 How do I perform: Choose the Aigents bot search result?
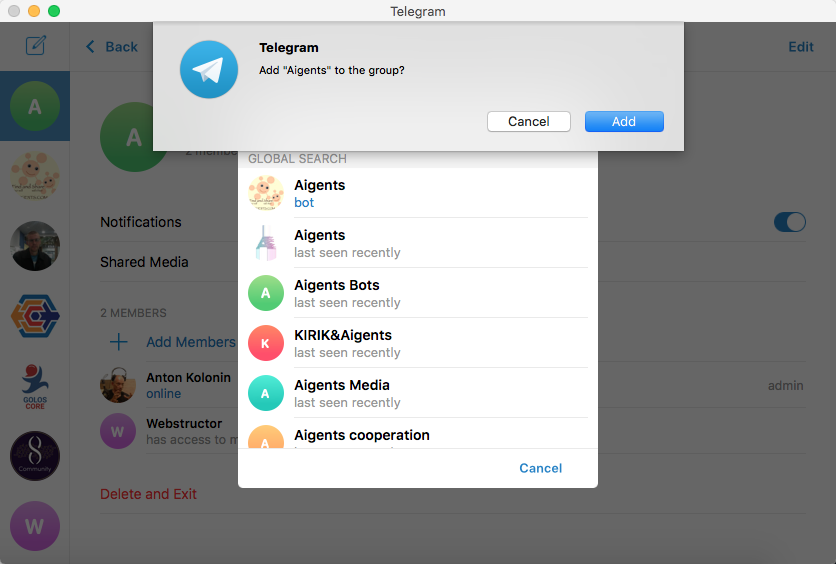[x=417, y=193]
